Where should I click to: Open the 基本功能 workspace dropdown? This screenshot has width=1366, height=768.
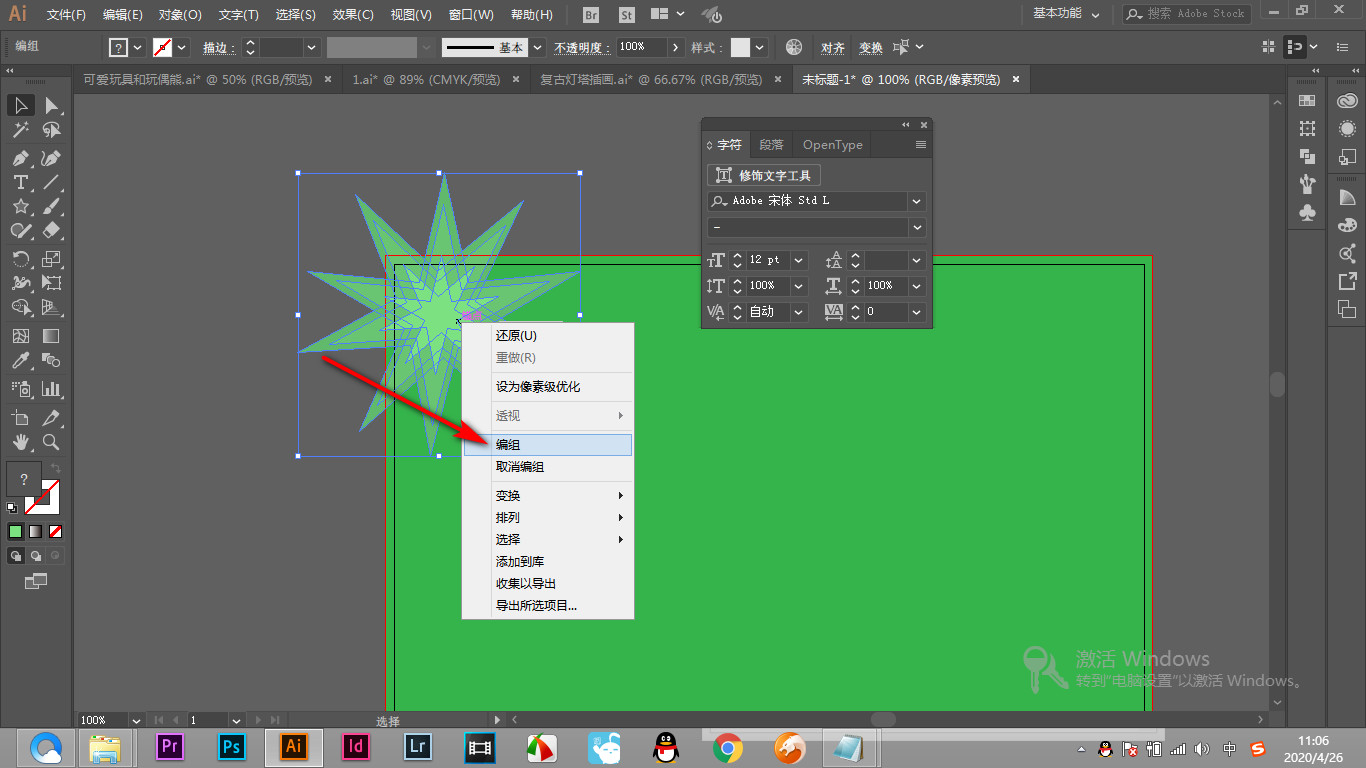pos(1067,14)
